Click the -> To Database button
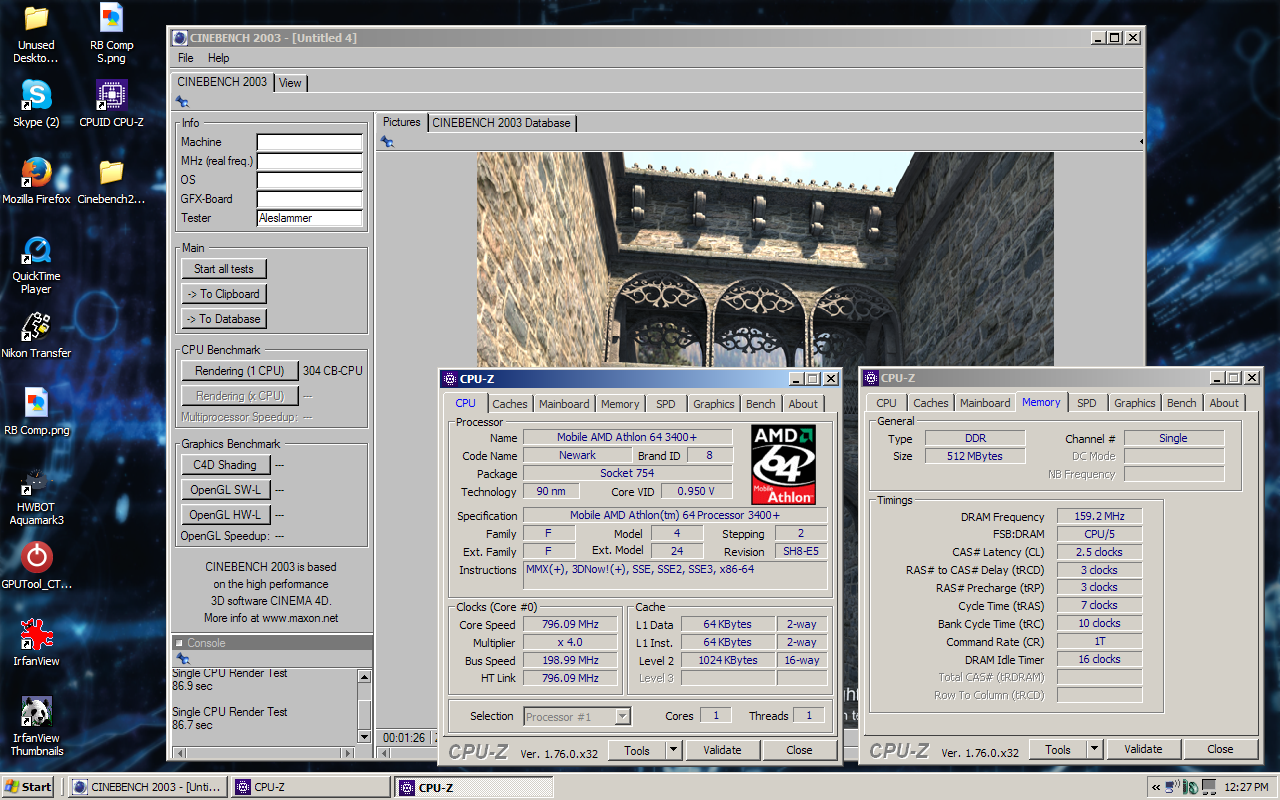The image size is (1280, 800). point(224,319)
